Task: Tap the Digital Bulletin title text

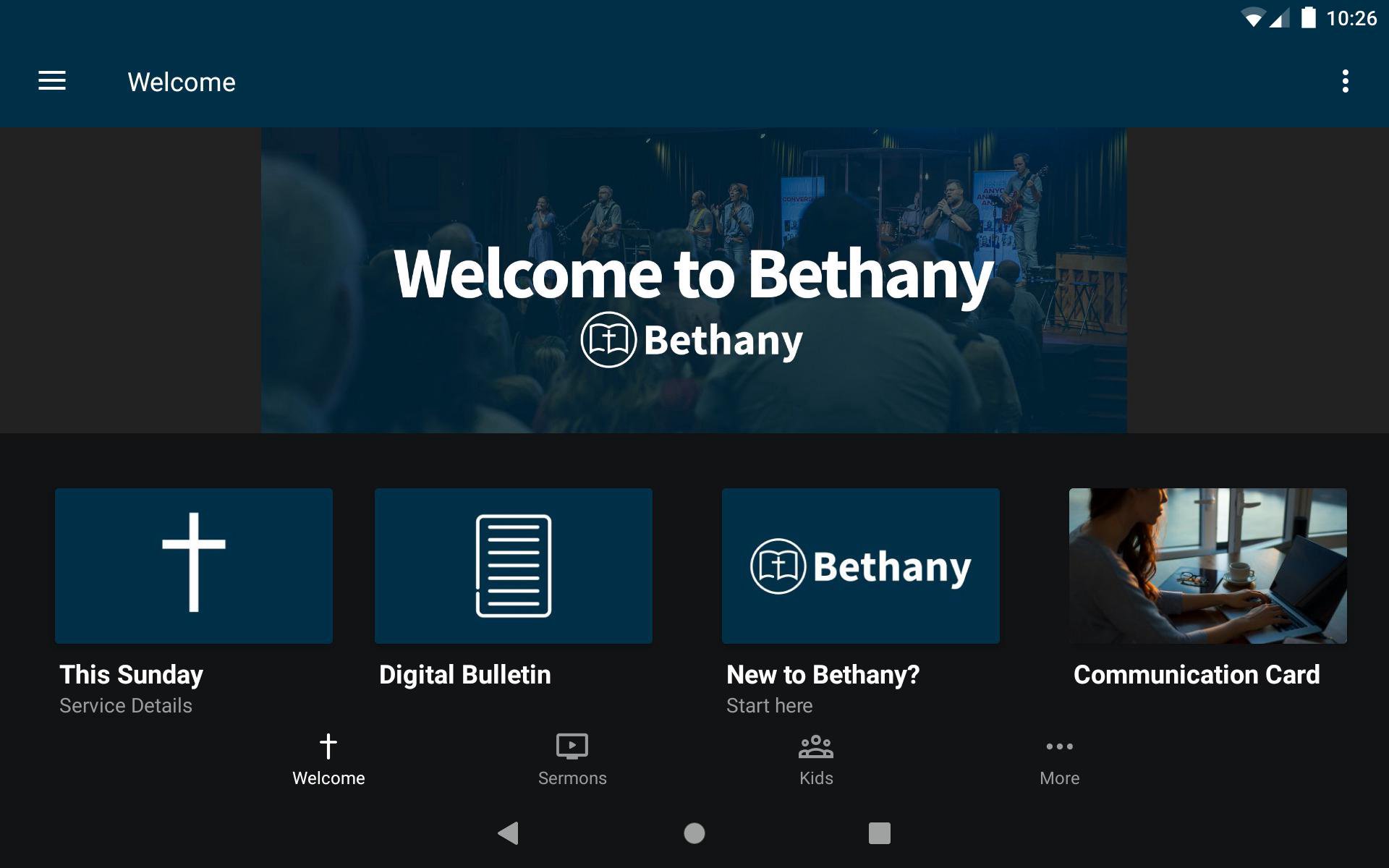Action: coord(465,675)
